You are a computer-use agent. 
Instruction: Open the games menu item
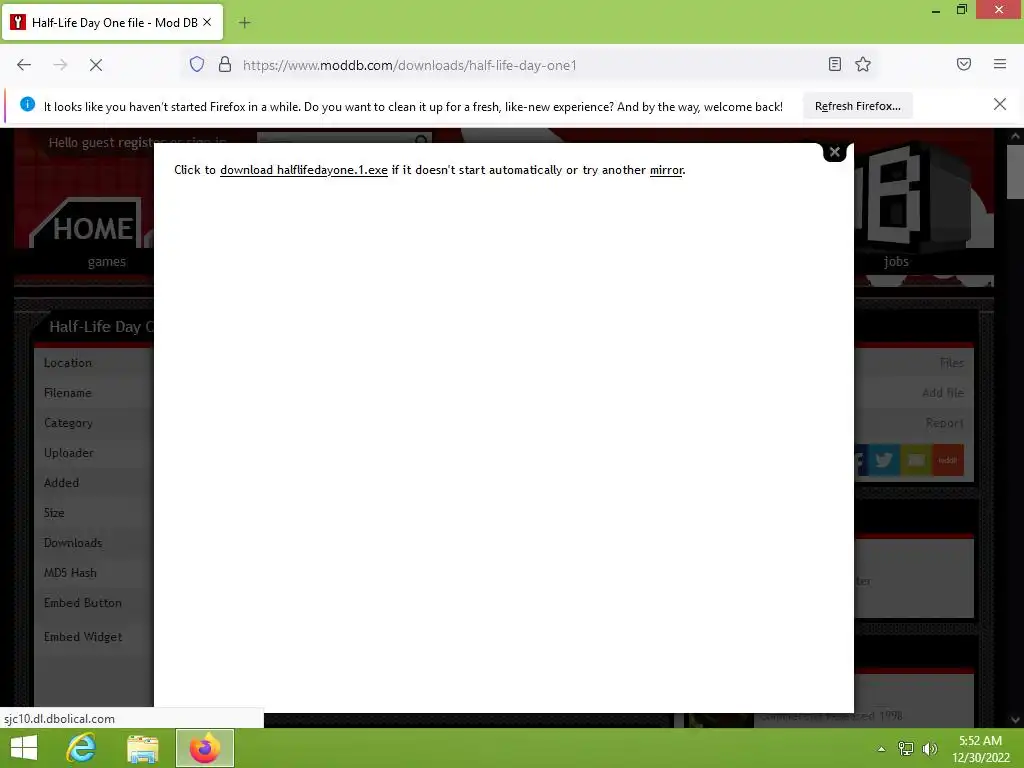pyautogui.click(x=106, y=262)
